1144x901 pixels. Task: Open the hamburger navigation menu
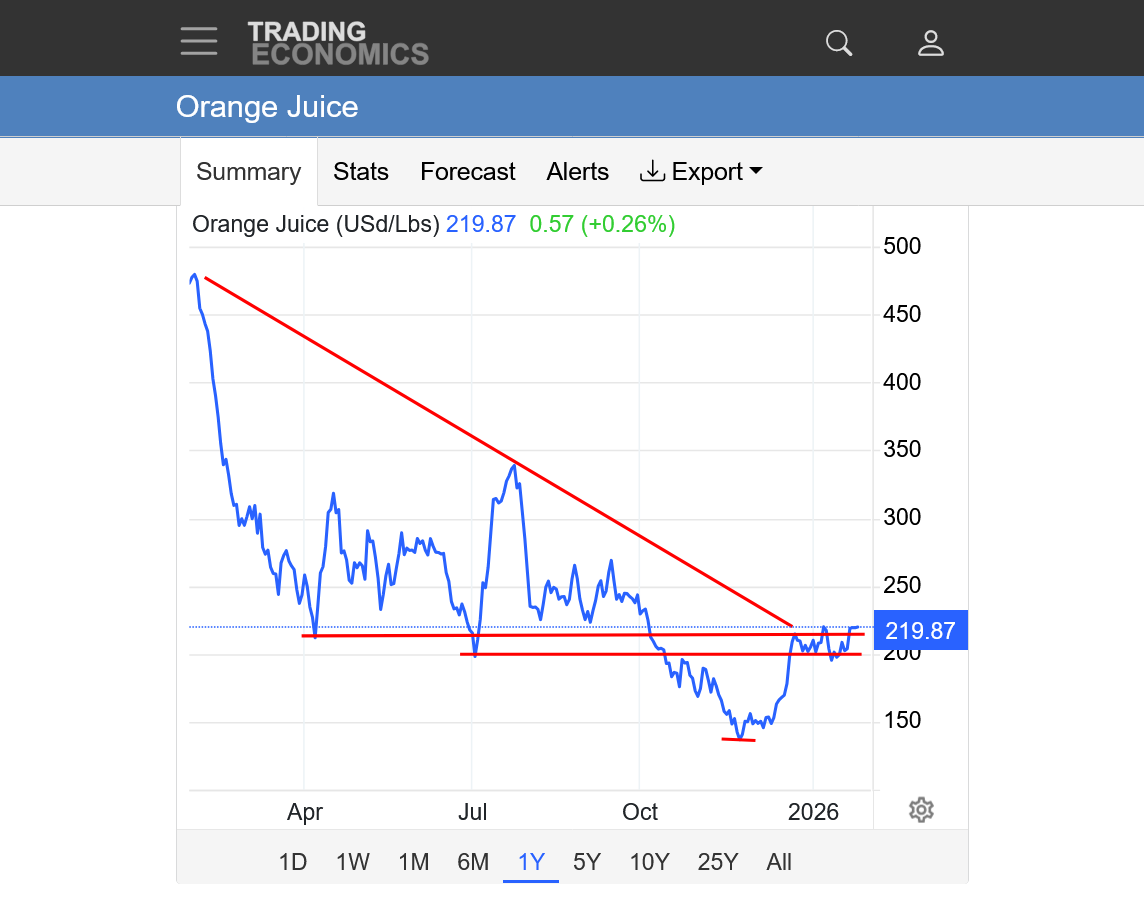pyautogui.click(x=199, y=41)
